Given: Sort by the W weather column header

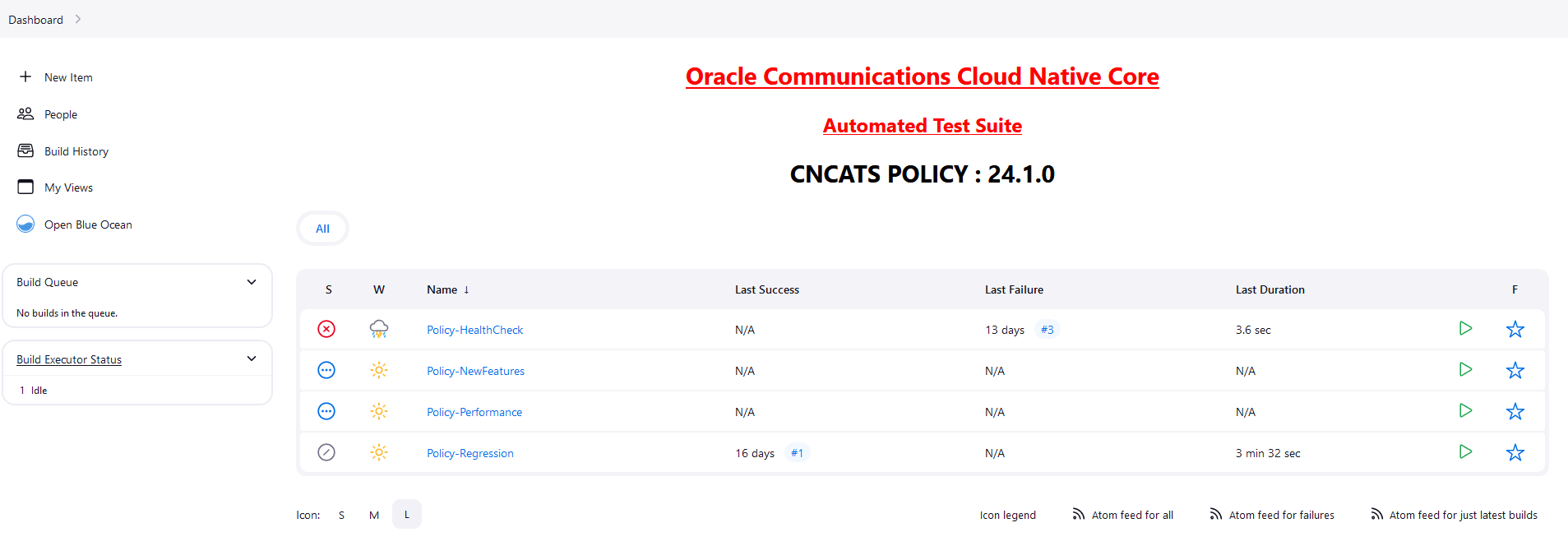Looking at the screenshot, I should click(378, 289).
